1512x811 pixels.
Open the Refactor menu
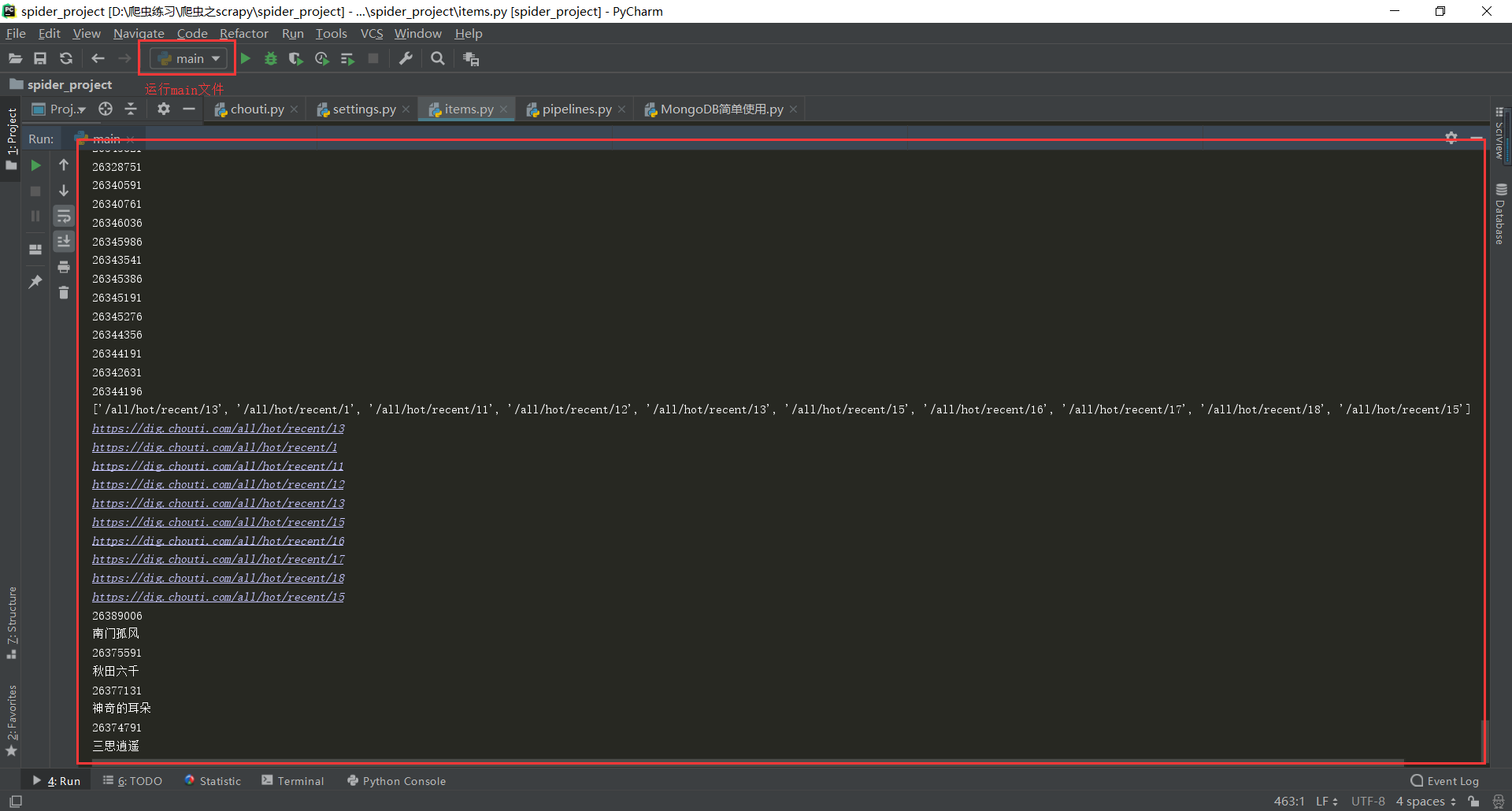tap(244, 33)
